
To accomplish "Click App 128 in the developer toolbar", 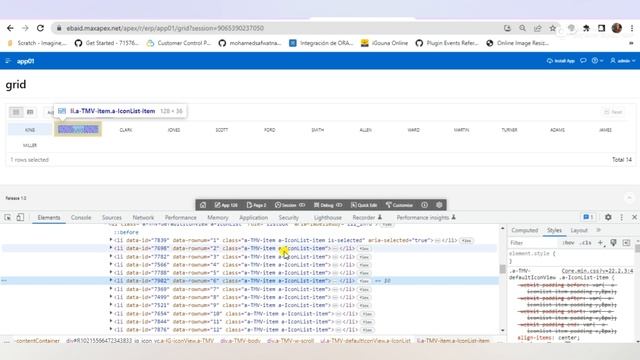I will [x=226, y=205].
